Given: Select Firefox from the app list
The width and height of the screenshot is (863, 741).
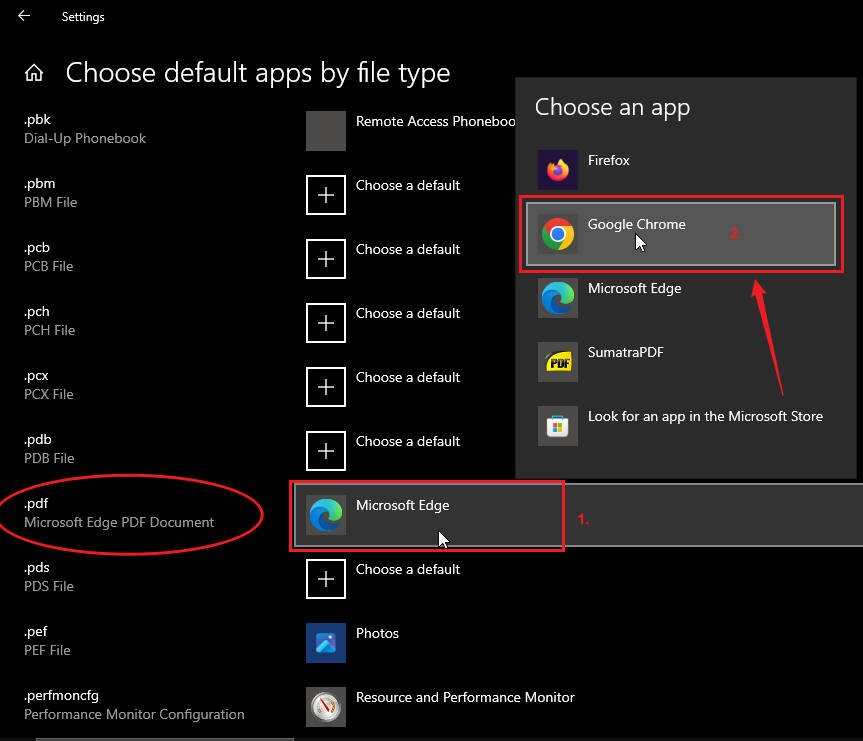Looking at the screenshot, I should click(x=608, y=160).
